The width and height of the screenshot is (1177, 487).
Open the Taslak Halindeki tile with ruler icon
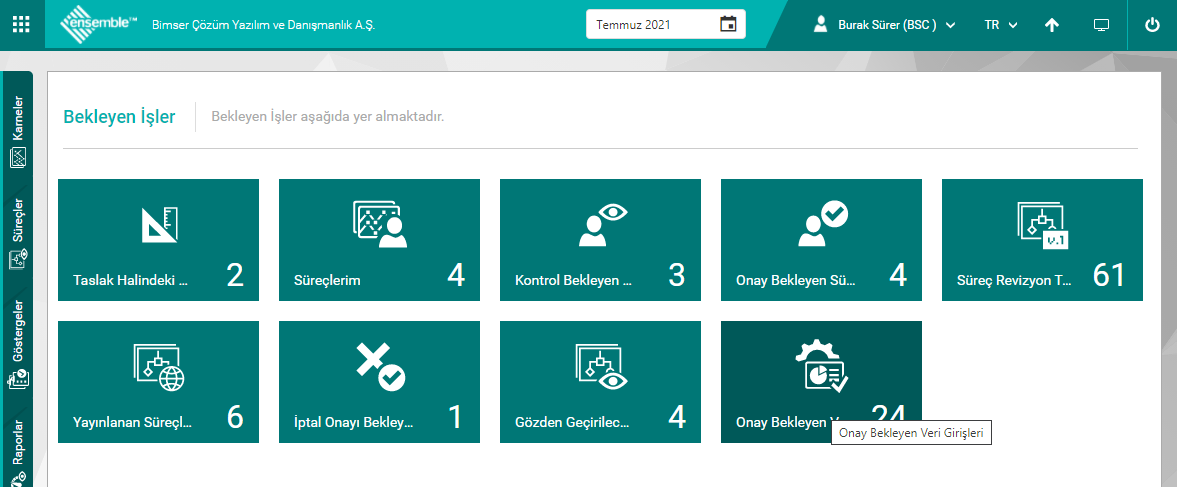tap(158, 240)
